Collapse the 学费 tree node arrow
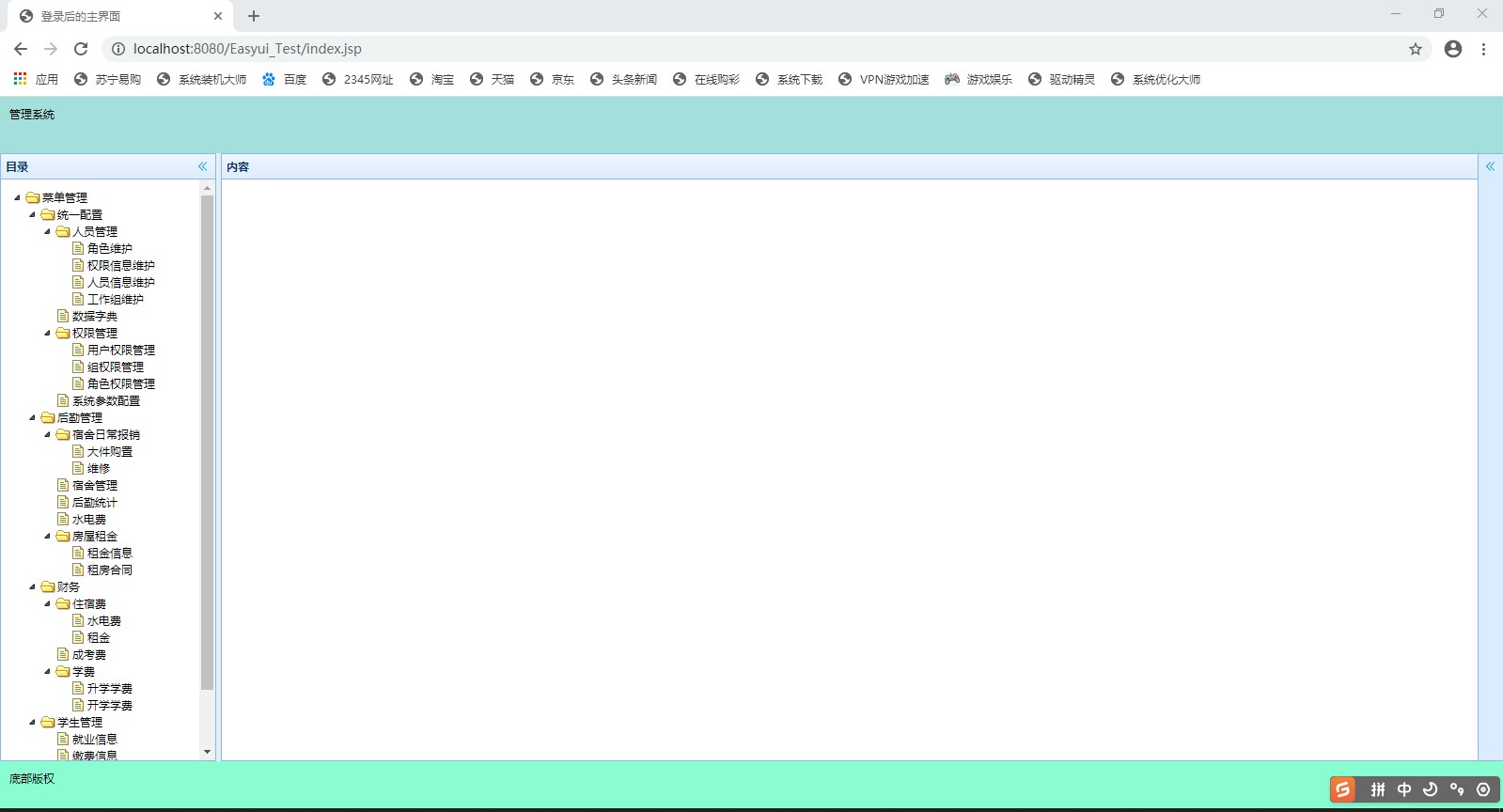 pyautogui.click(x=47, y=671)
